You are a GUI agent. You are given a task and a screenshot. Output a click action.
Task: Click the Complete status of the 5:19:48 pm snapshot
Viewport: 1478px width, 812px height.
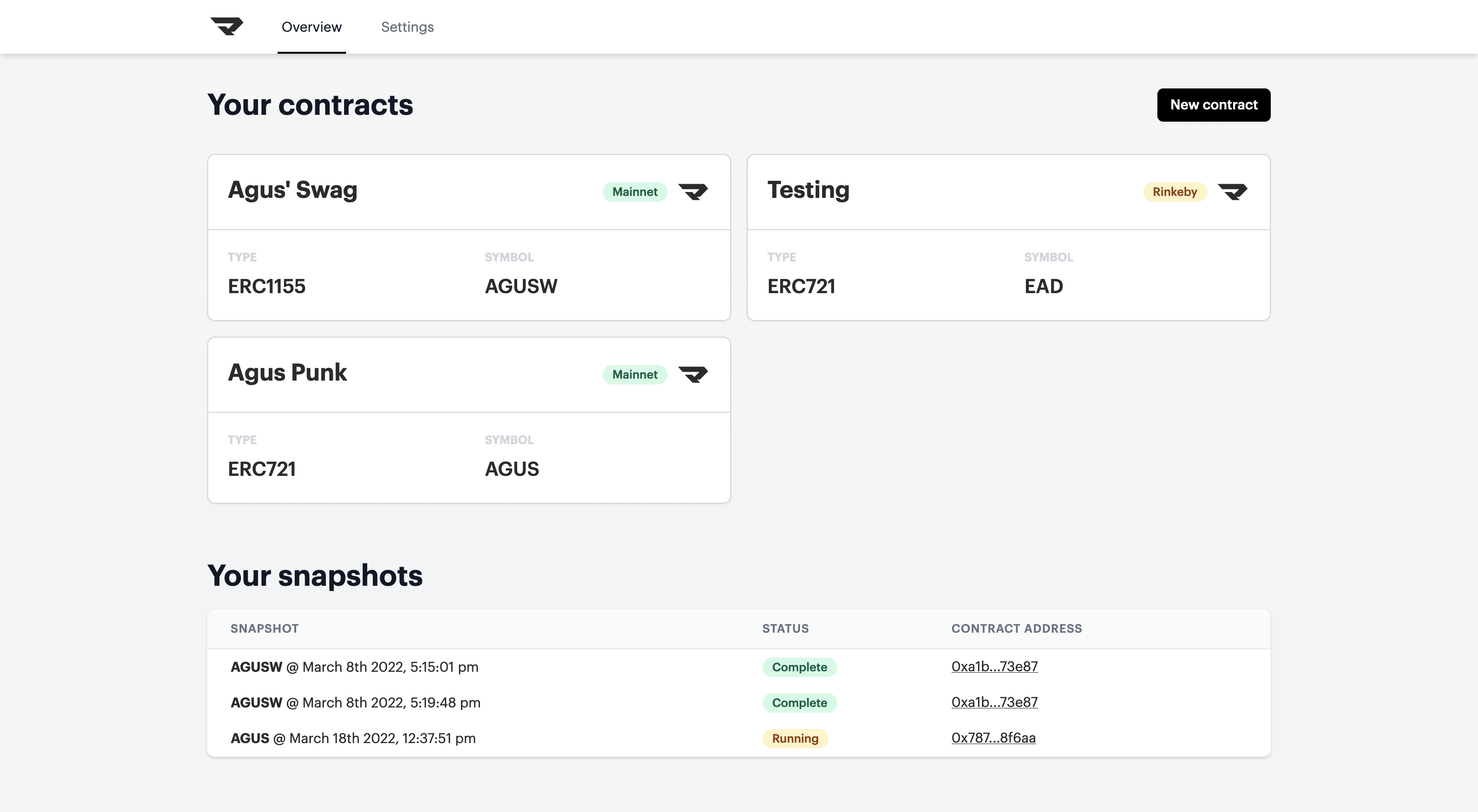(799, 703)
